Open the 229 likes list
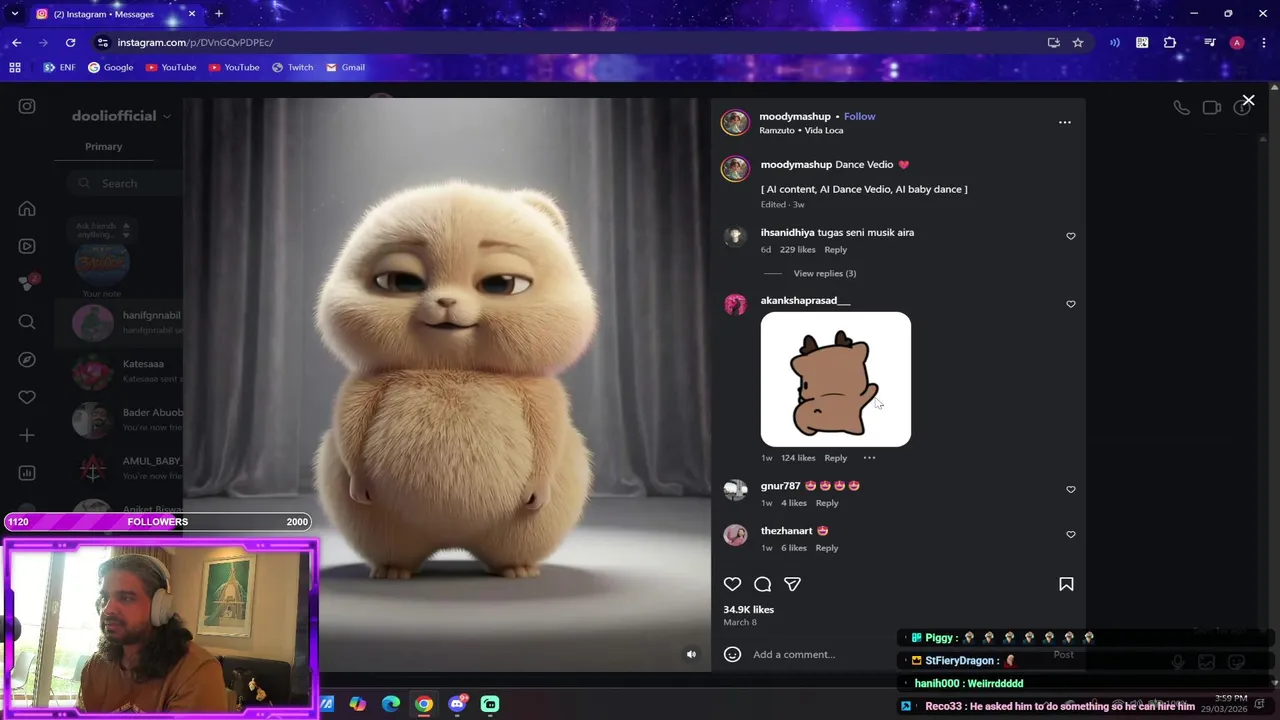The width and height of the screenshot is (1280, 720). 797,249
